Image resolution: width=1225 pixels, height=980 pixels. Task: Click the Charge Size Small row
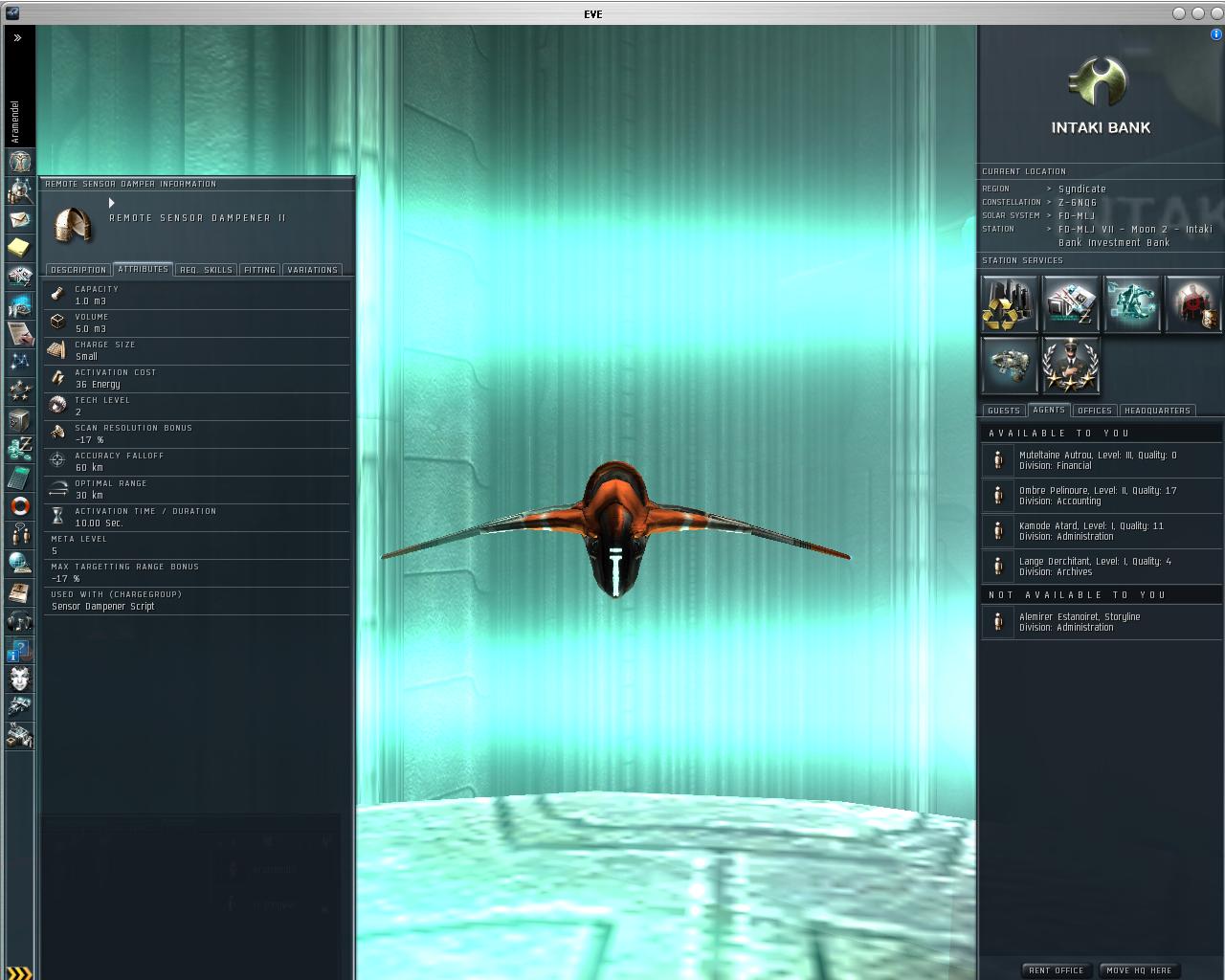(197, 350)
